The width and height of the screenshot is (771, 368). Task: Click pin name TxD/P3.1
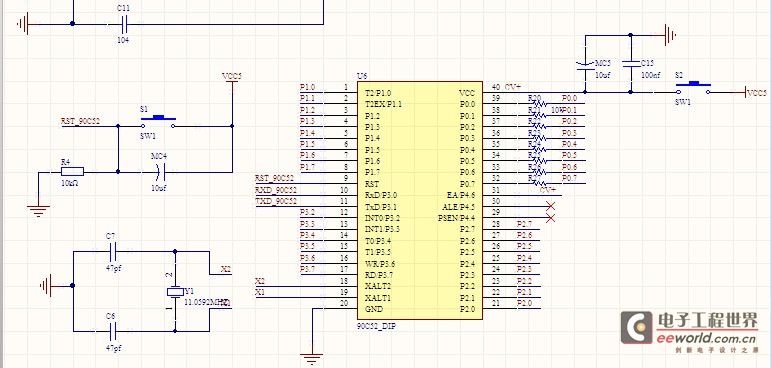coord(381,207)
